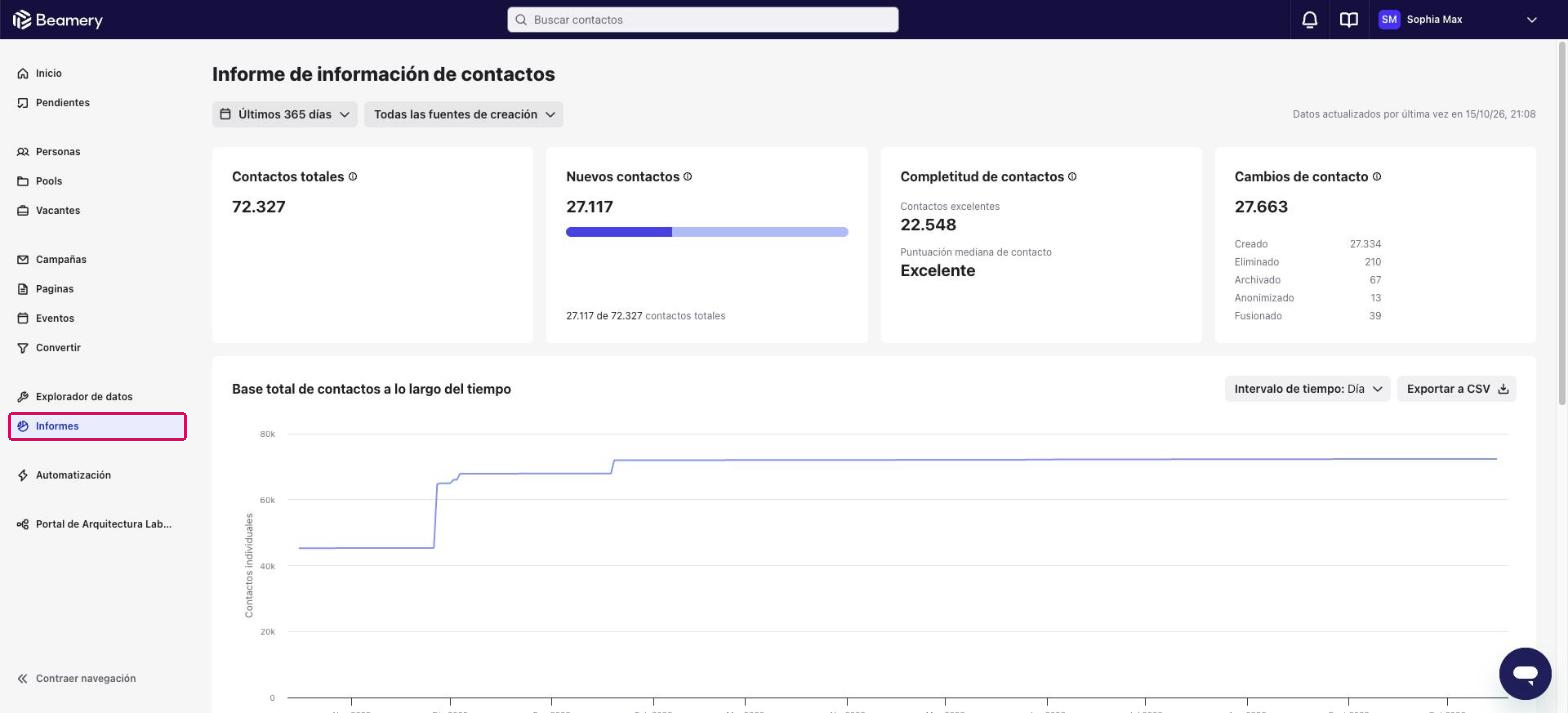1568x713 pixels.
Task: Click info icon next to Cambios de contacto
Action: 1377,177
